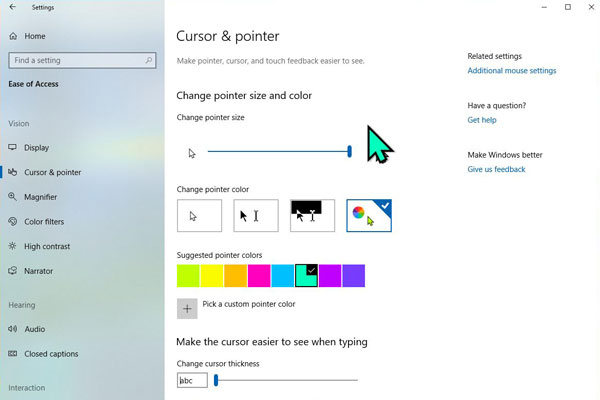The height and width of the screenshot is (400, 600).
Task: Click the Get help link
Action: tap(482, 120)
